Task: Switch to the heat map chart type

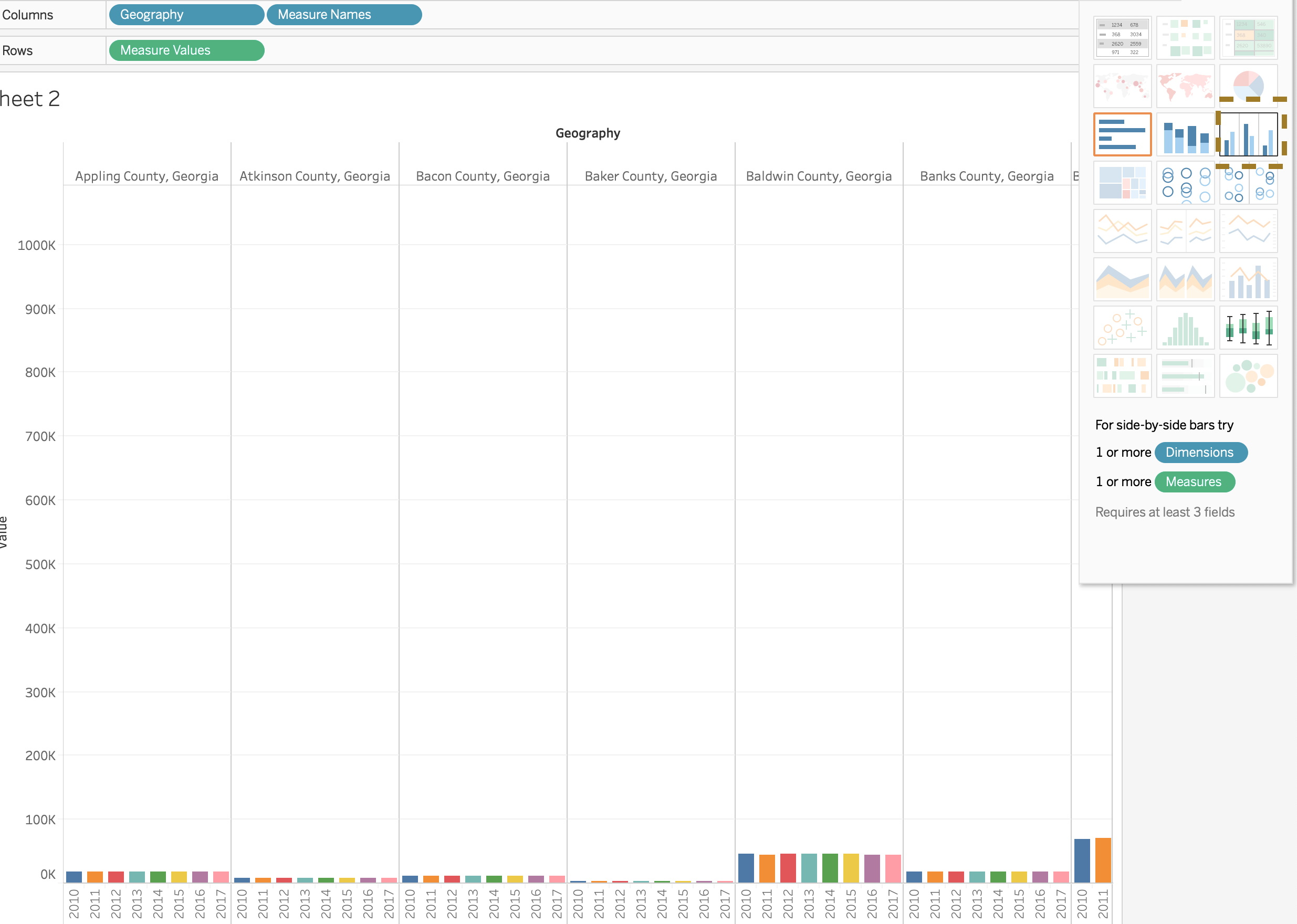Action: pos(1186,37)
